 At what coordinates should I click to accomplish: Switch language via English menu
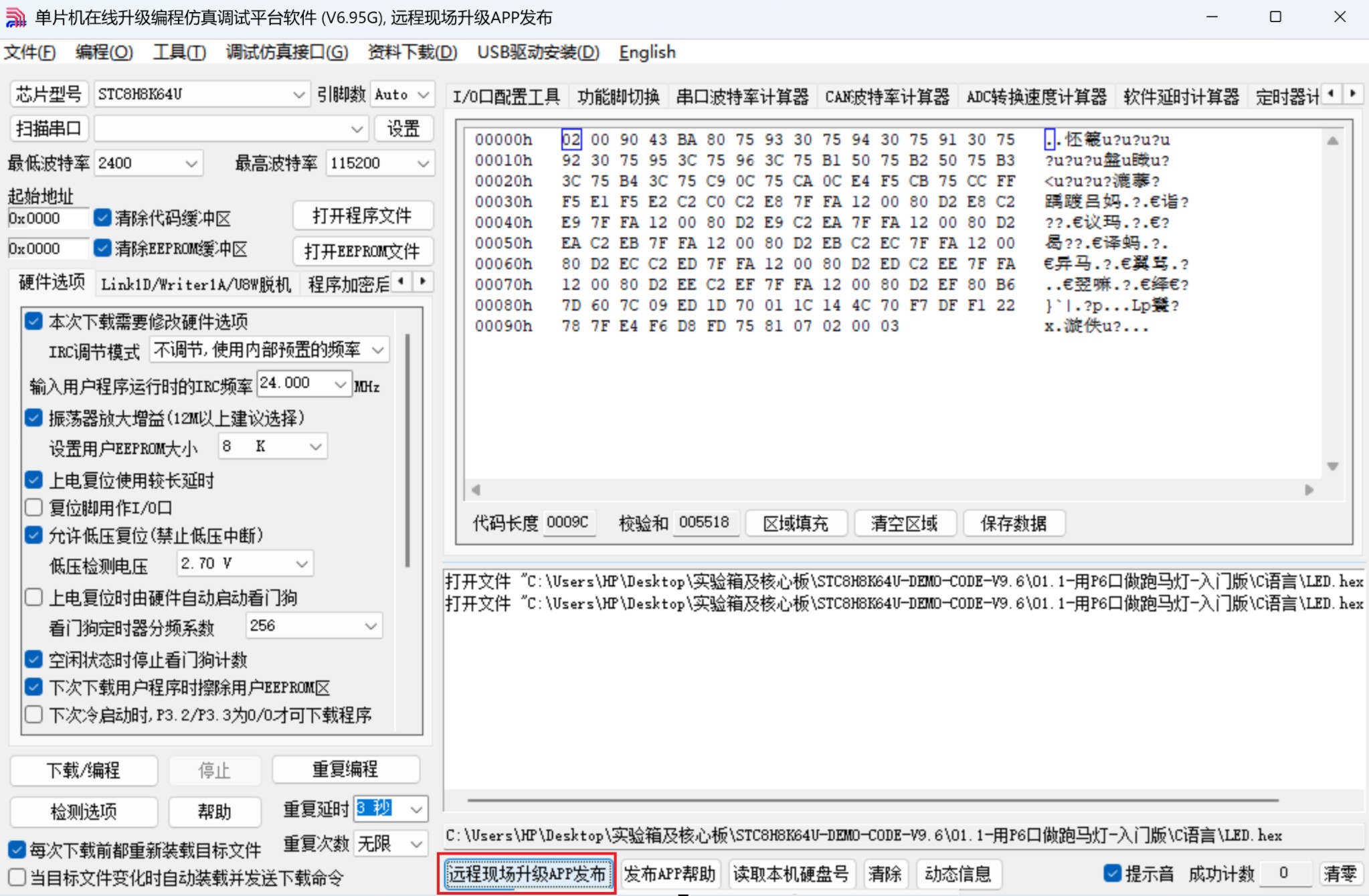(647, 52)
